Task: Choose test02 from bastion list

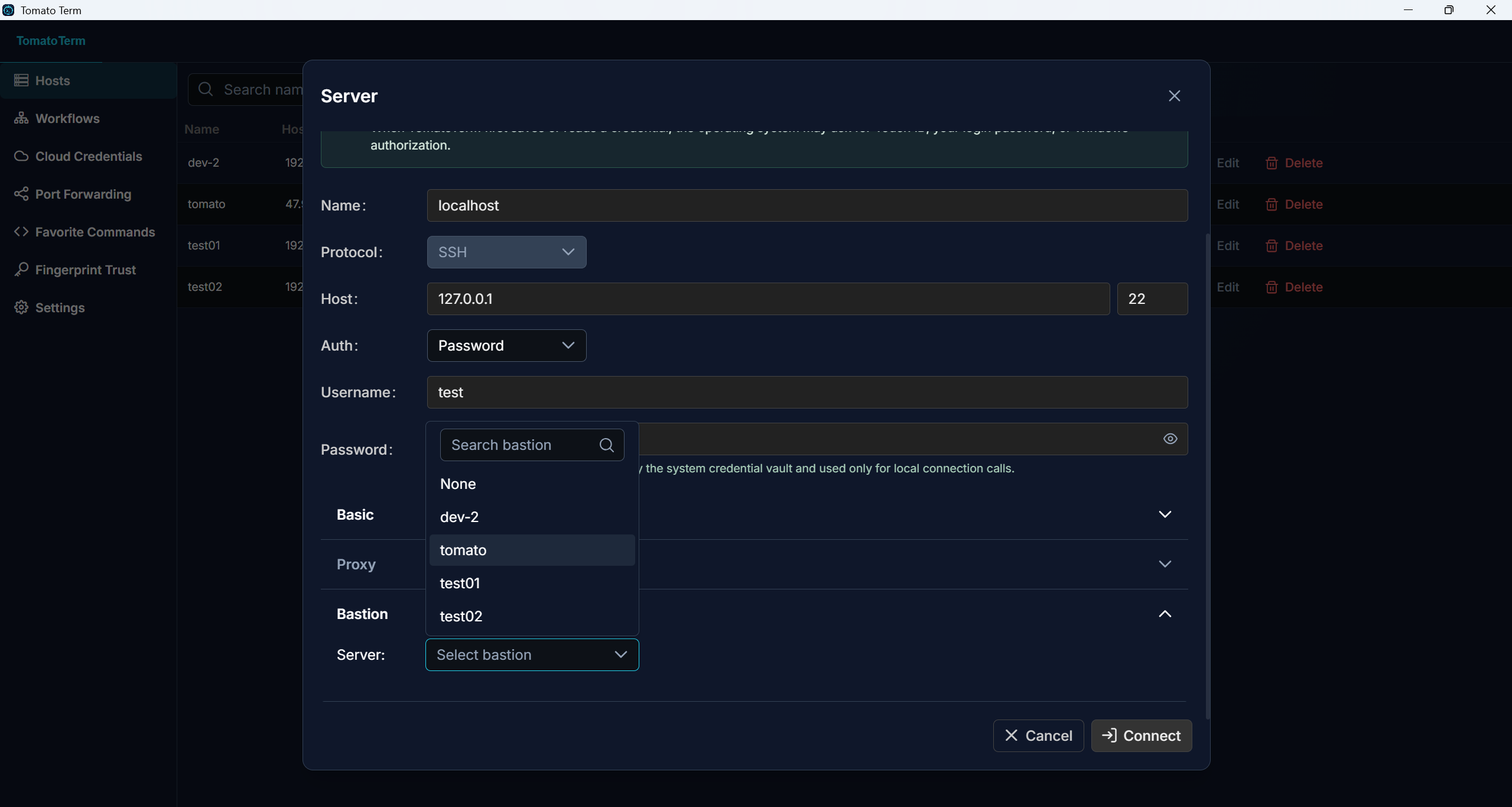Action: (x=532, y=616)
